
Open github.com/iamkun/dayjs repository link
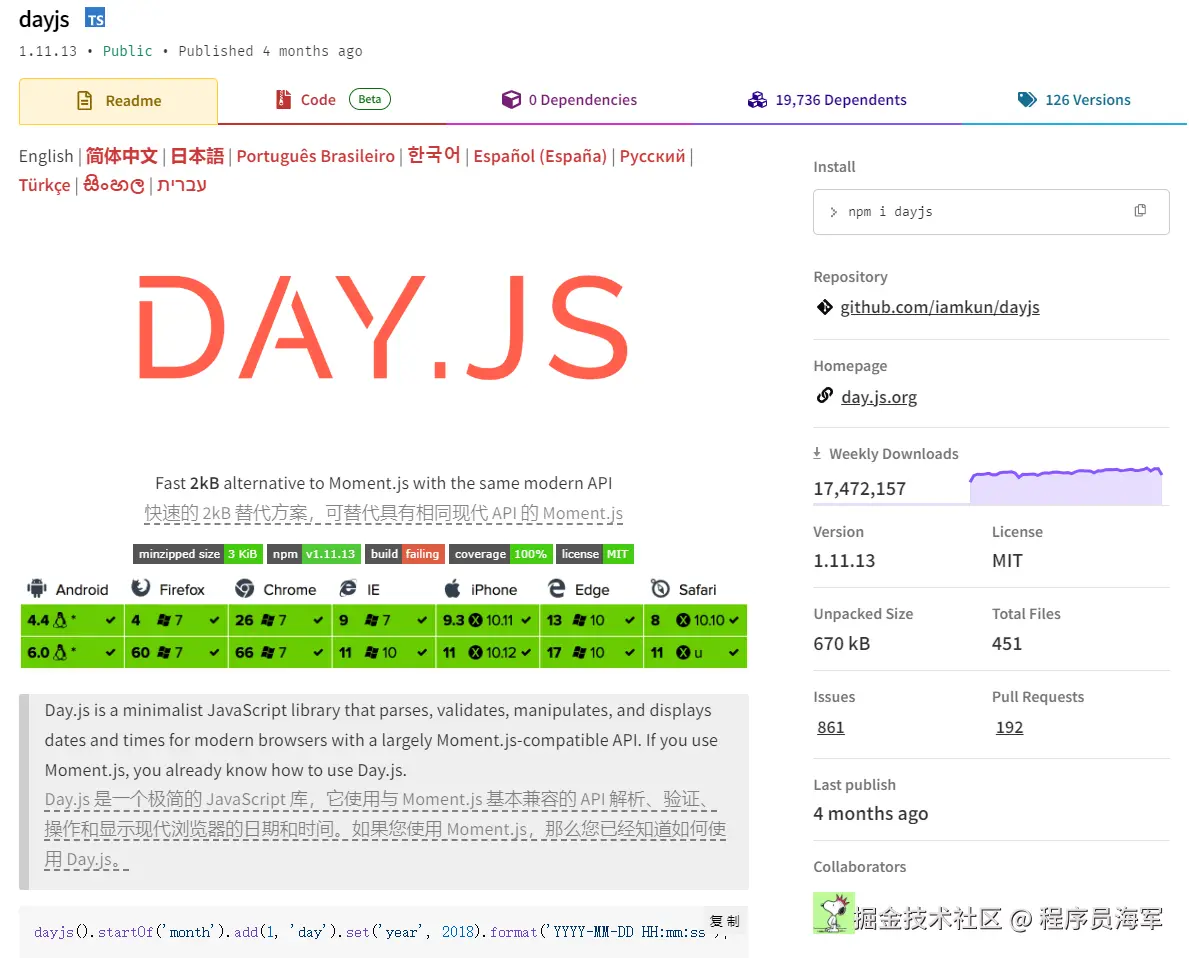pyautogui.click(x=940, y=307)
